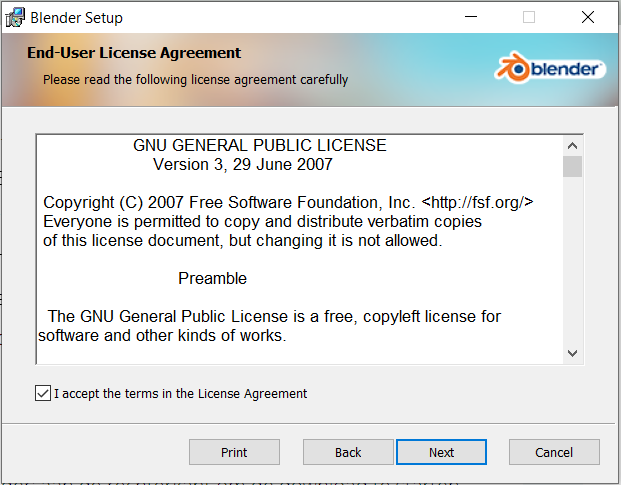Click the Blender logo in the banner
Screen dimensions: 621x485
pyautogui.click(x=550, y=67)
